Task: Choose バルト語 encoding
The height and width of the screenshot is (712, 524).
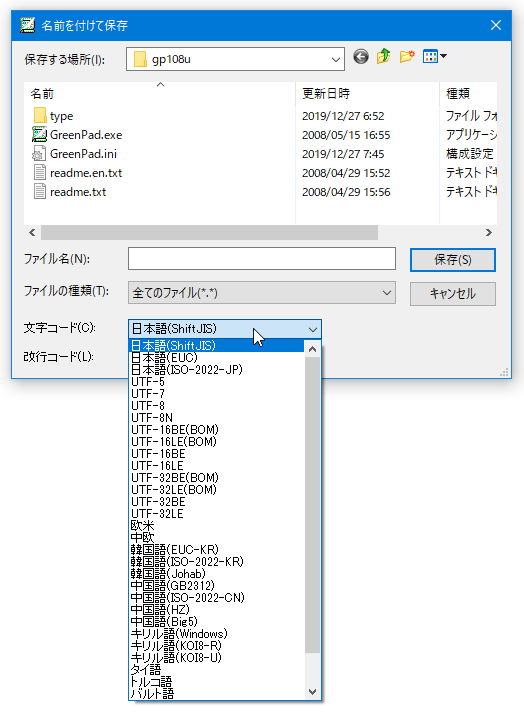Action: pos(217,694)
